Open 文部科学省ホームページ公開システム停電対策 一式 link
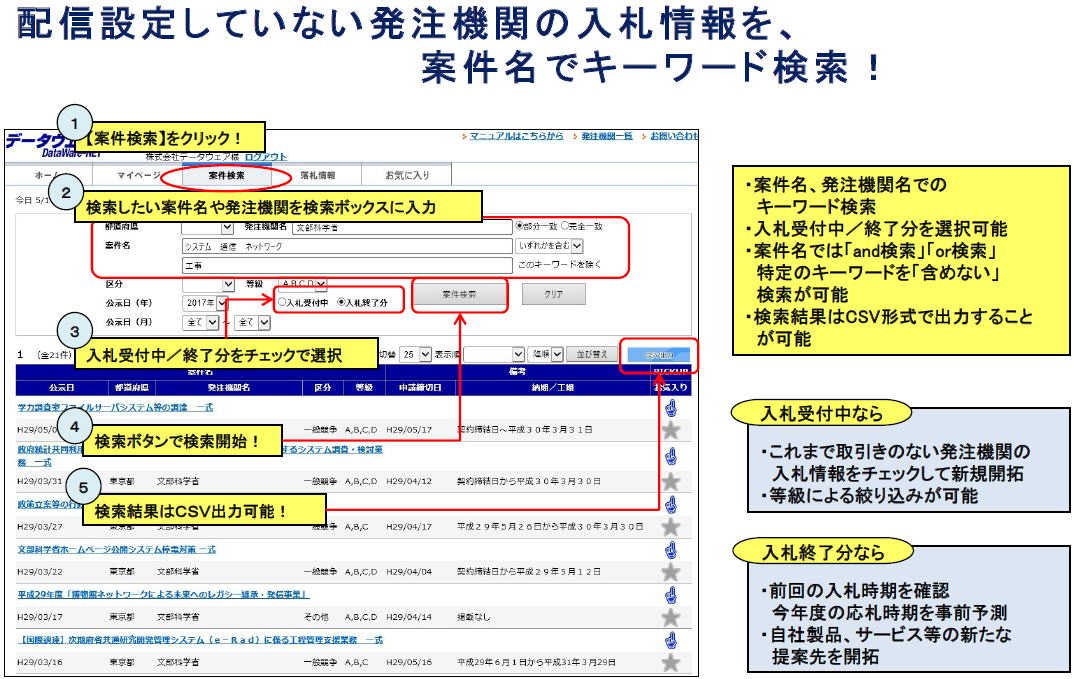The width and height of the screenshot is (1073, 679). coord(116,549)
